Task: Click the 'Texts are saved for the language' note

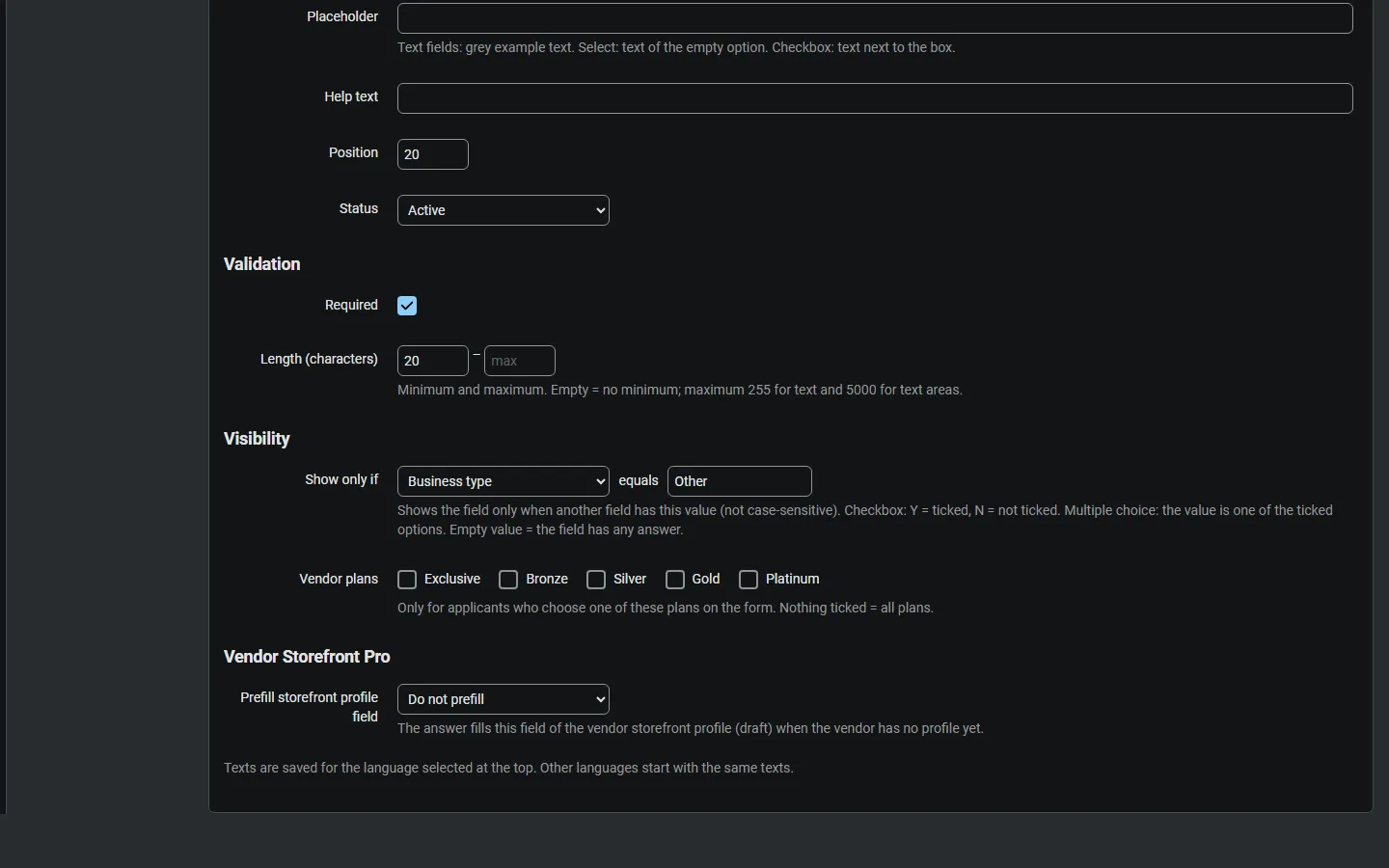Action: [x=508, y=768]
